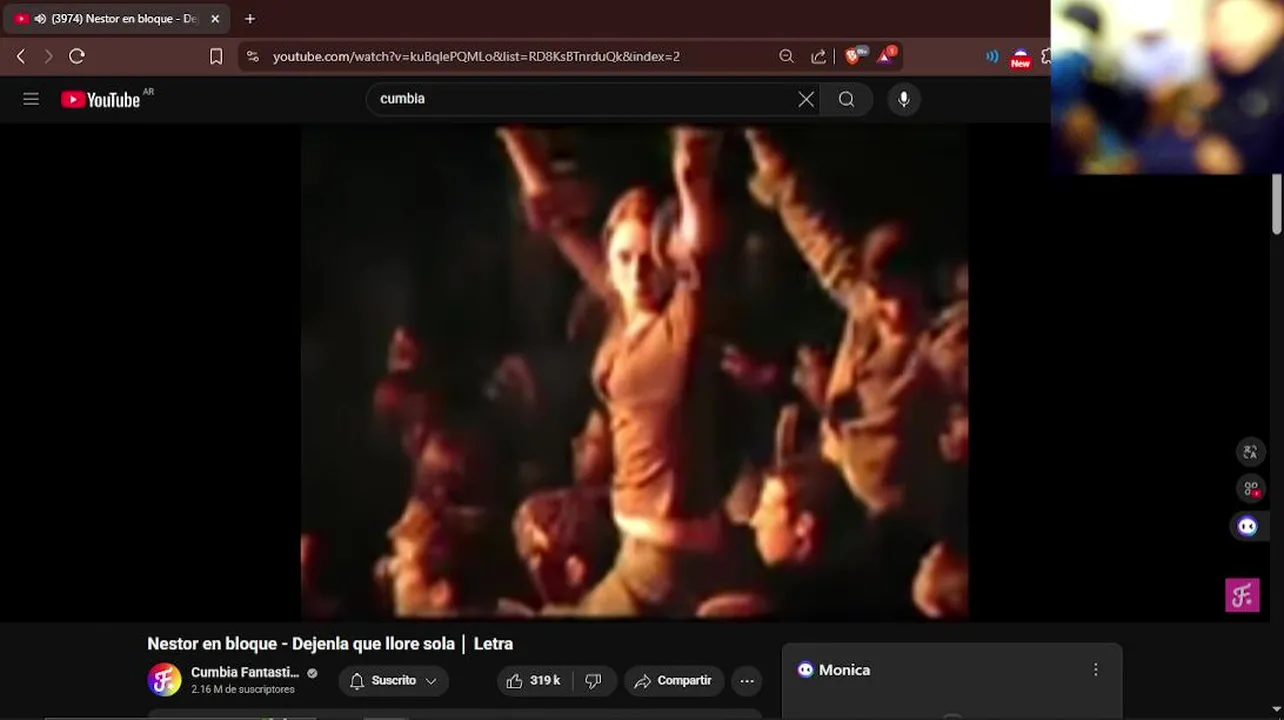Open Cumbia Fantastica channel avatar
The width and height of the screenshot is (1284, 720).
pos(164,680)
